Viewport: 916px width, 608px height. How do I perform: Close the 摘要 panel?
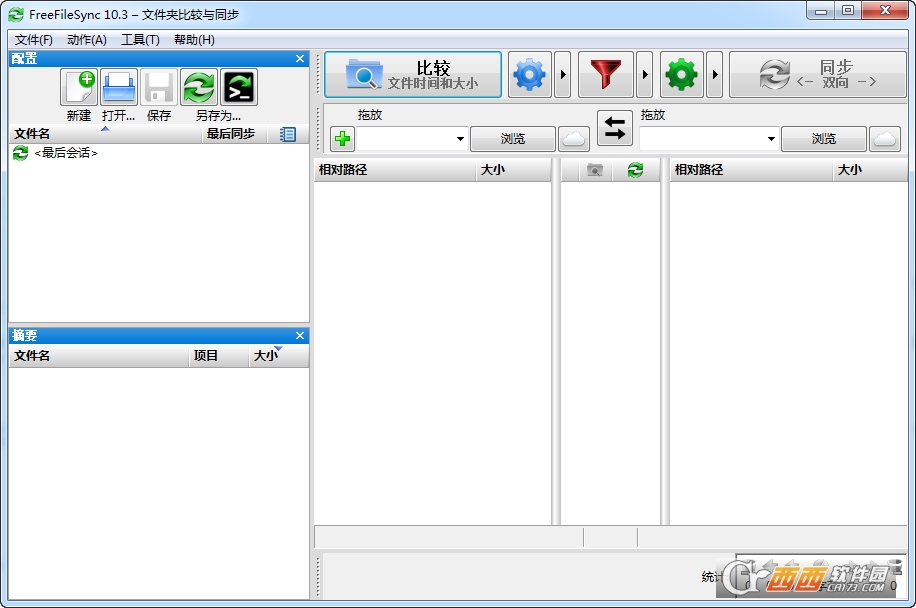(300, 335)
